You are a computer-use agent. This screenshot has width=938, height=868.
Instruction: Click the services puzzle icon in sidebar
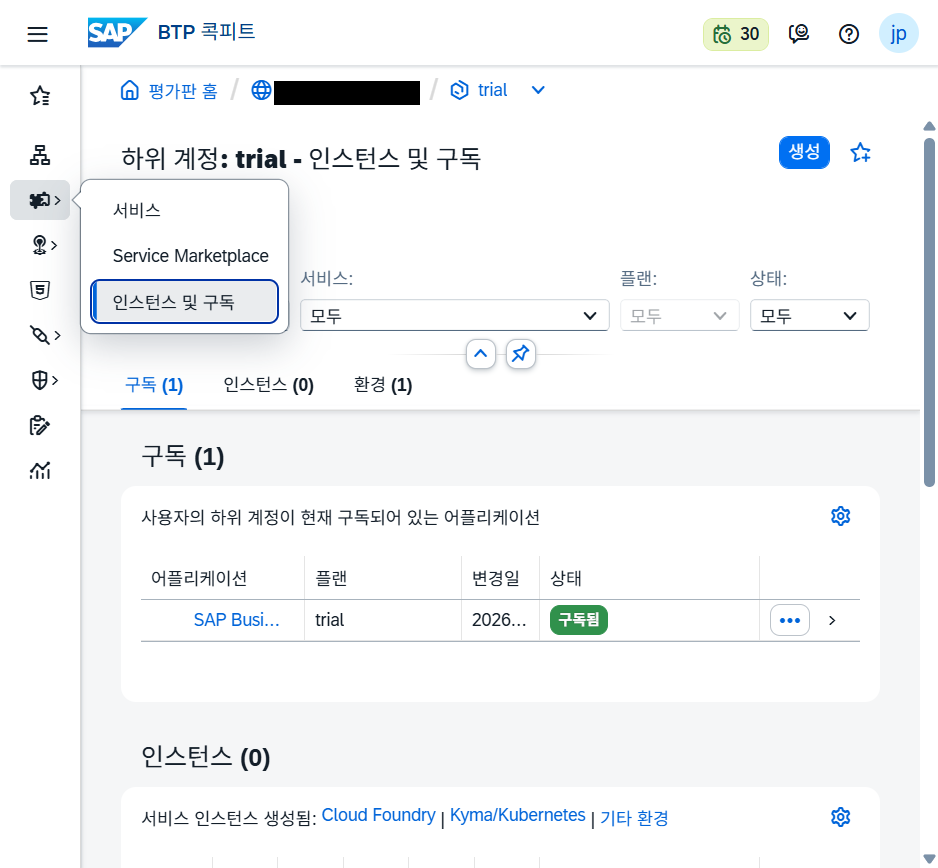tap(39, 200)
